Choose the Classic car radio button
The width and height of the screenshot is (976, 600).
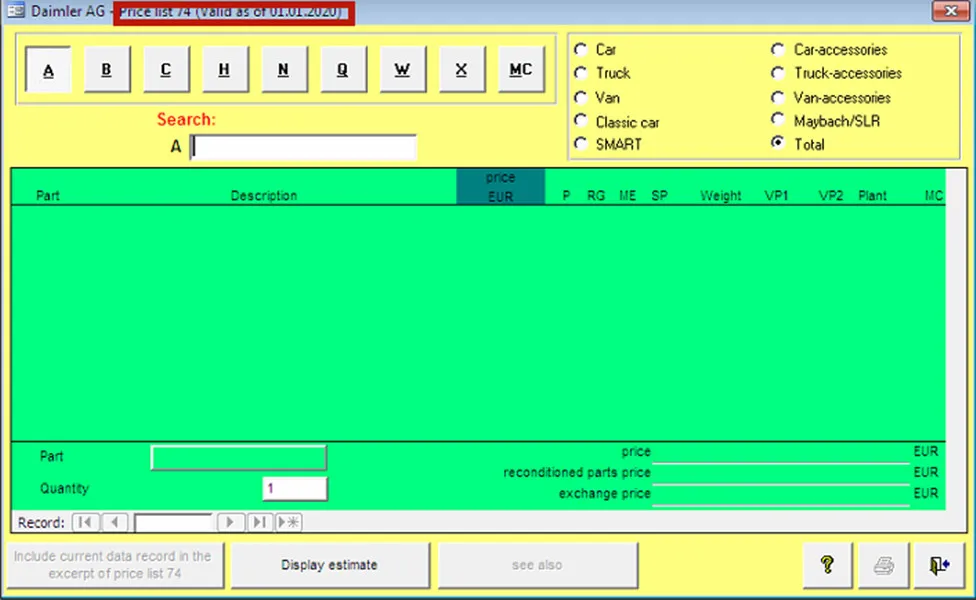click(581, 120)
